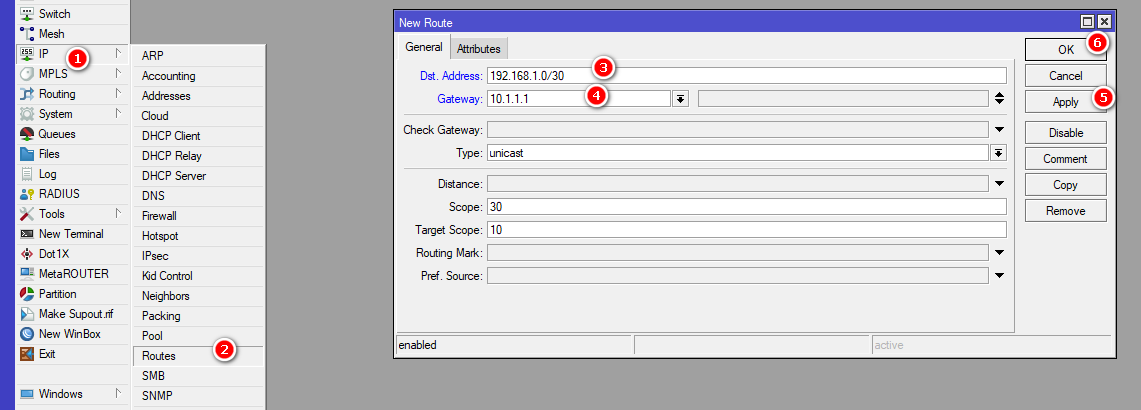The image size is (1141, 410).
Task: Choose Firewall from the IP submenu
Action: coord(160,216)
